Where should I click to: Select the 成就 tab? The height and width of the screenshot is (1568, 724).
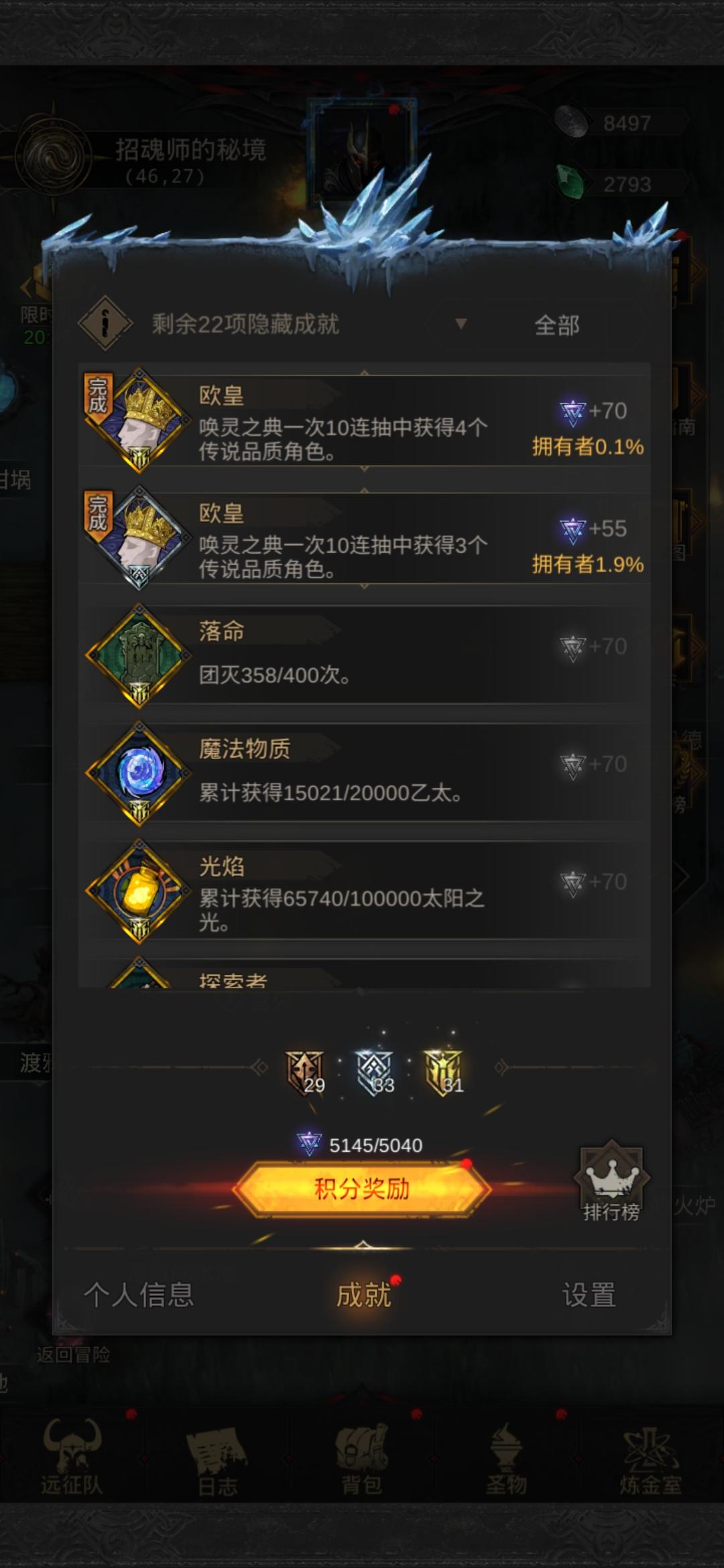pos(363,1295)
